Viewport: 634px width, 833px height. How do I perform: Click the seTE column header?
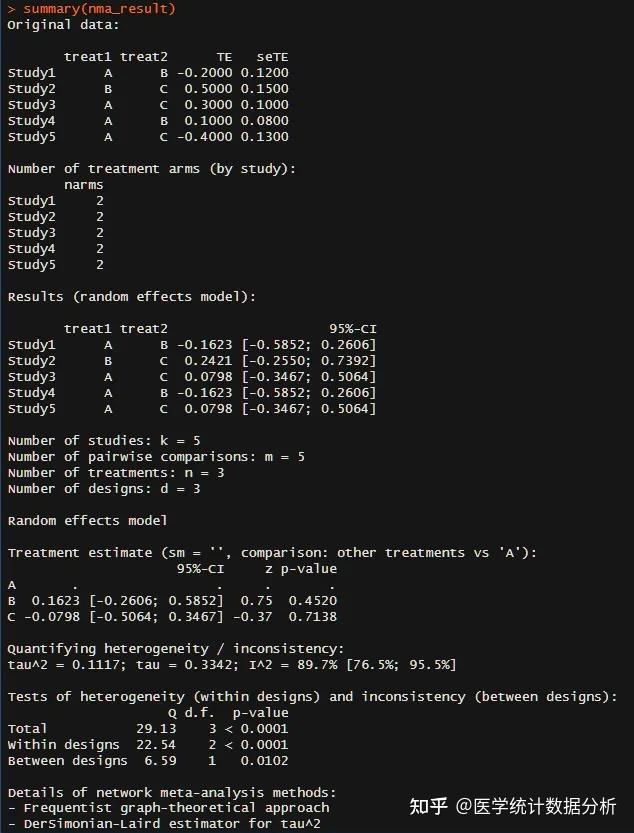tap(272, 57)
